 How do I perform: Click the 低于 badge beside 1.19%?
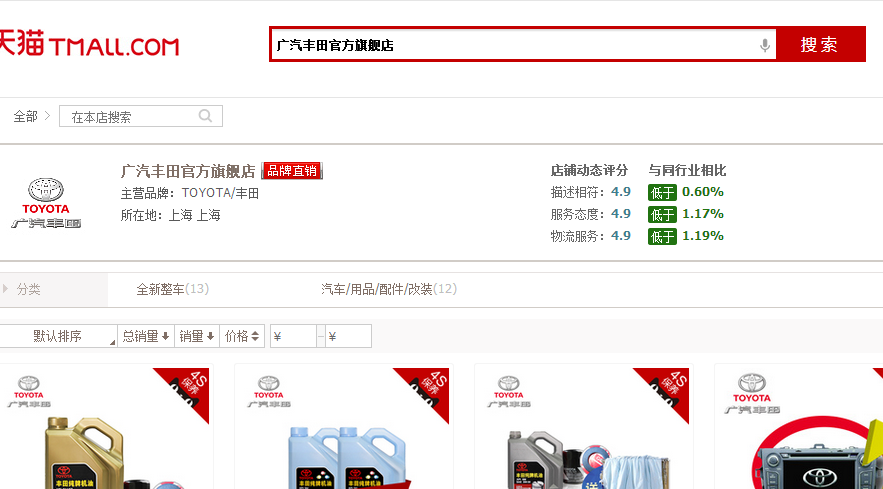(662, 237)
